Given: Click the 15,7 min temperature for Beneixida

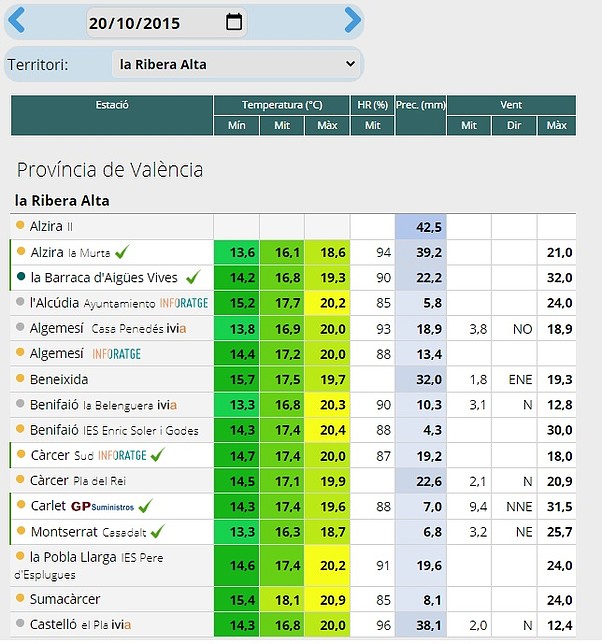Looking at the screenshot, I should (242, 380).
